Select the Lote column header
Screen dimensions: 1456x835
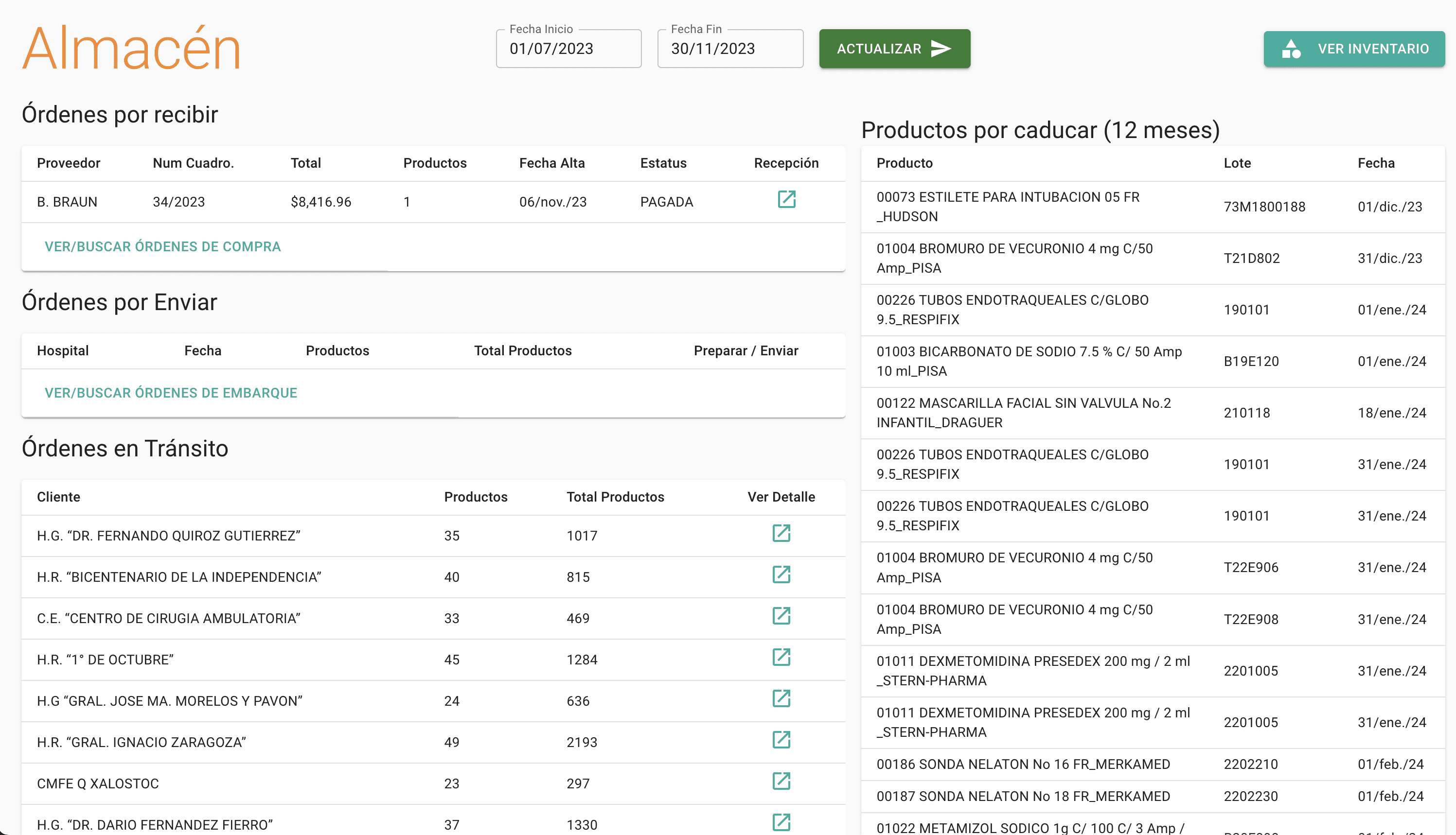pos(1237,163)
